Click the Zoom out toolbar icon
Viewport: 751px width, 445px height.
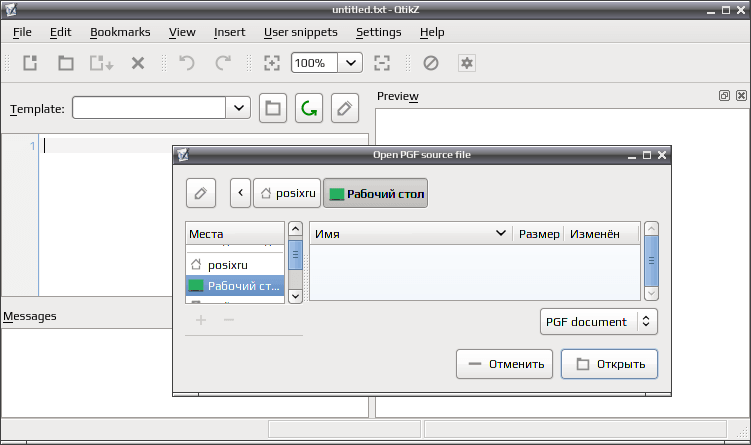(x=382, y=63)
